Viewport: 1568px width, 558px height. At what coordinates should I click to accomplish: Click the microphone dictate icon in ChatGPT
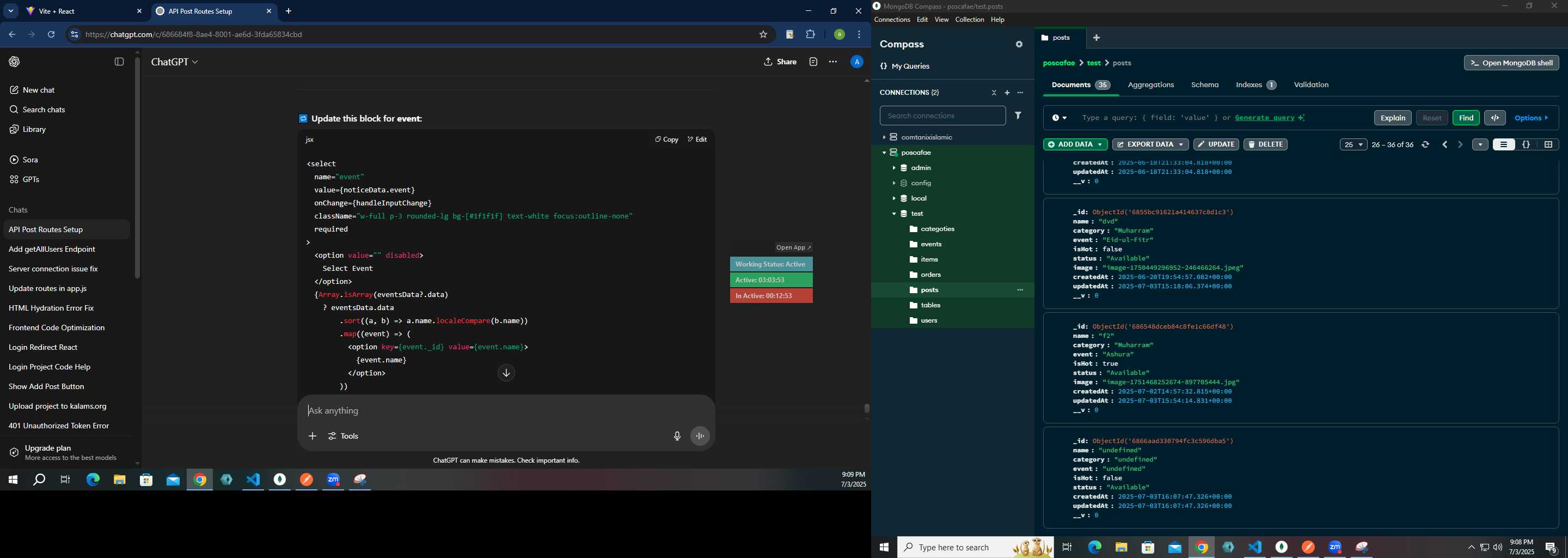click(677, 436)
